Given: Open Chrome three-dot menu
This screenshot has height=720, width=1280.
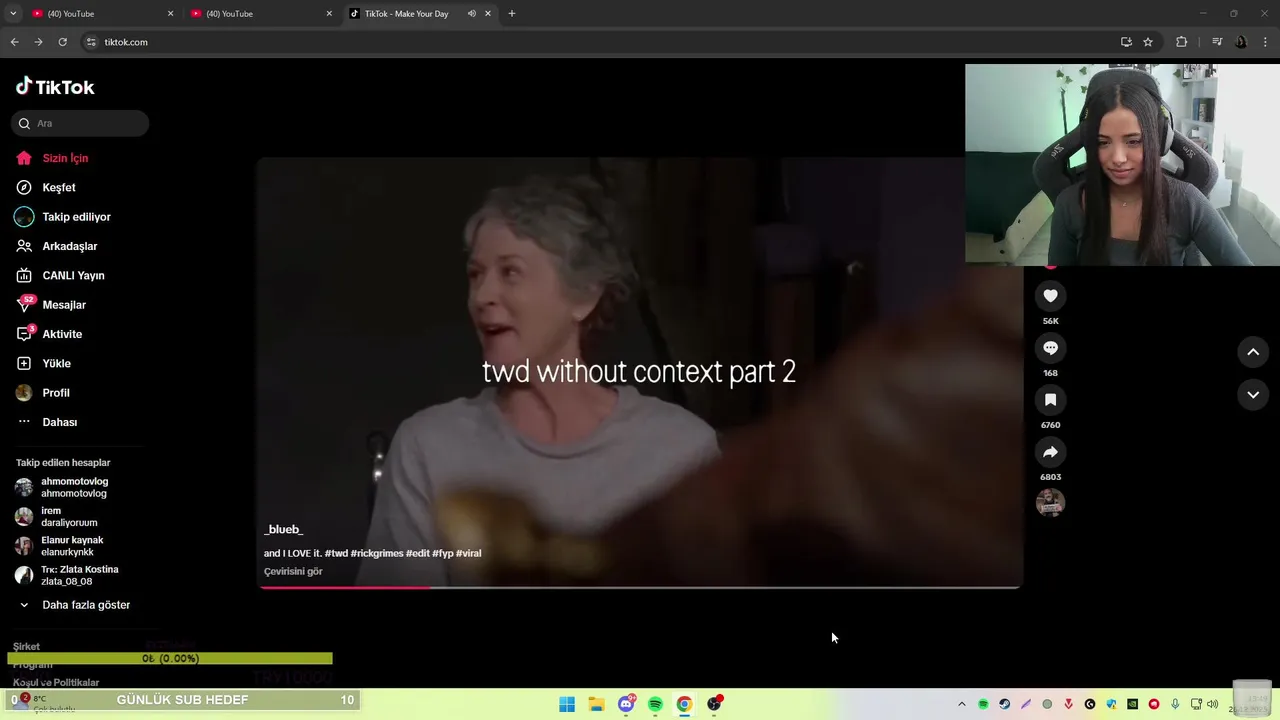Looking at the screenshot, I should tap(1266, 42).
